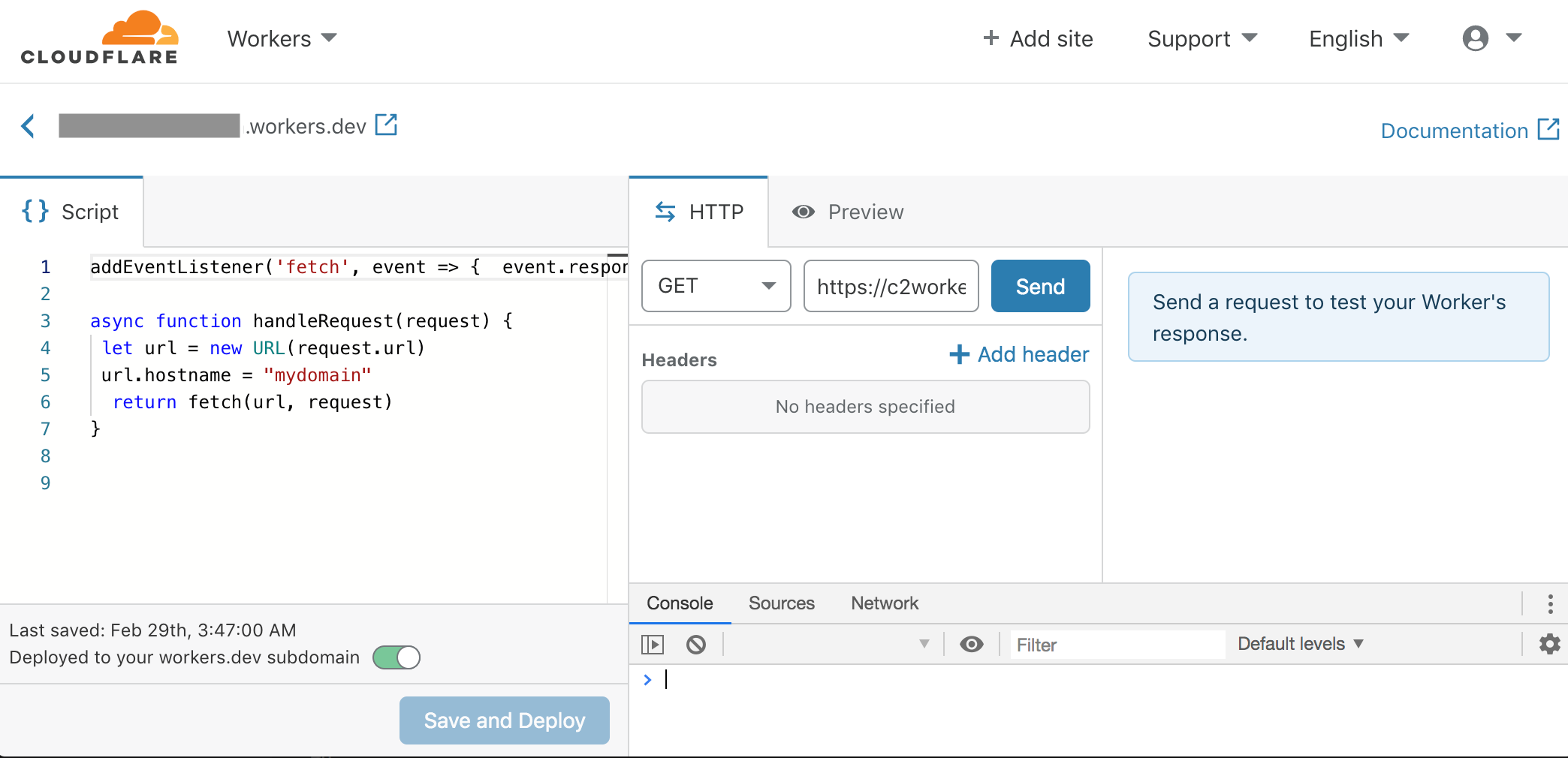This screenshot has width=1568, height=758.
Task: Open the English language selector
Action: point(1358,38)
